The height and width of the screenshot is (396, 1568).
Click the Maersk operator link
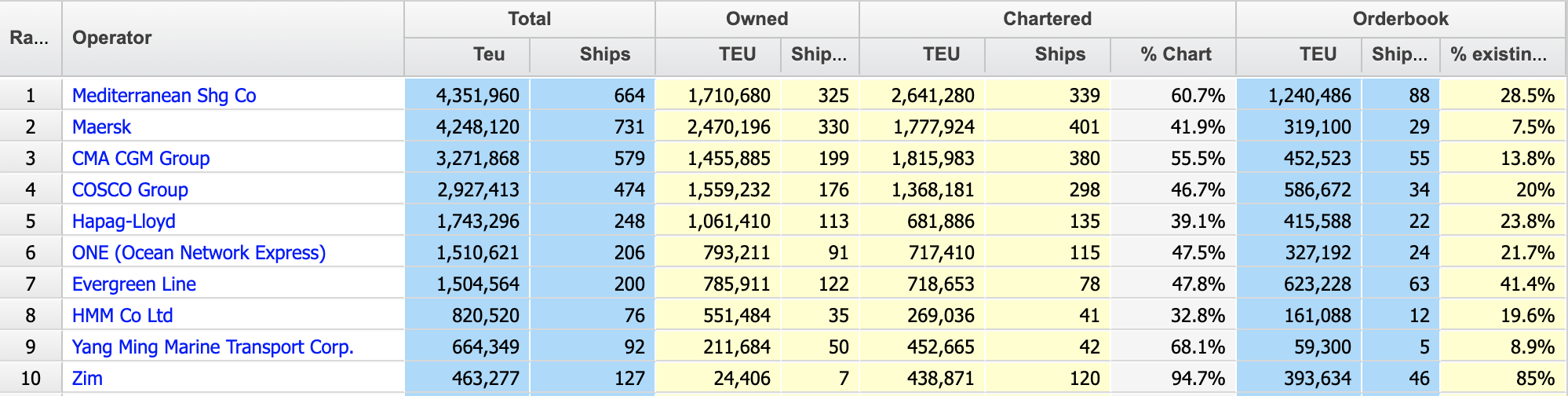101,127
